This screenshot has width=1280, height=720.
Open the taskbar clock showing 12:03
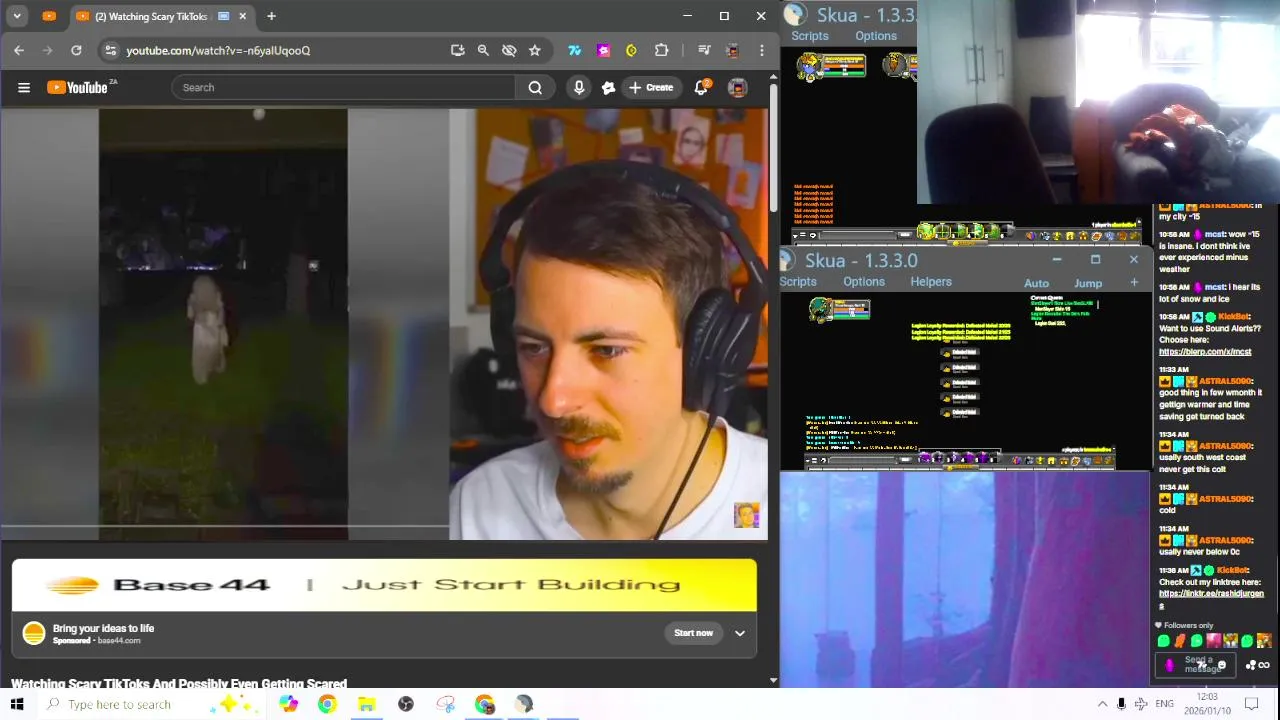(x=1207, y=704)
